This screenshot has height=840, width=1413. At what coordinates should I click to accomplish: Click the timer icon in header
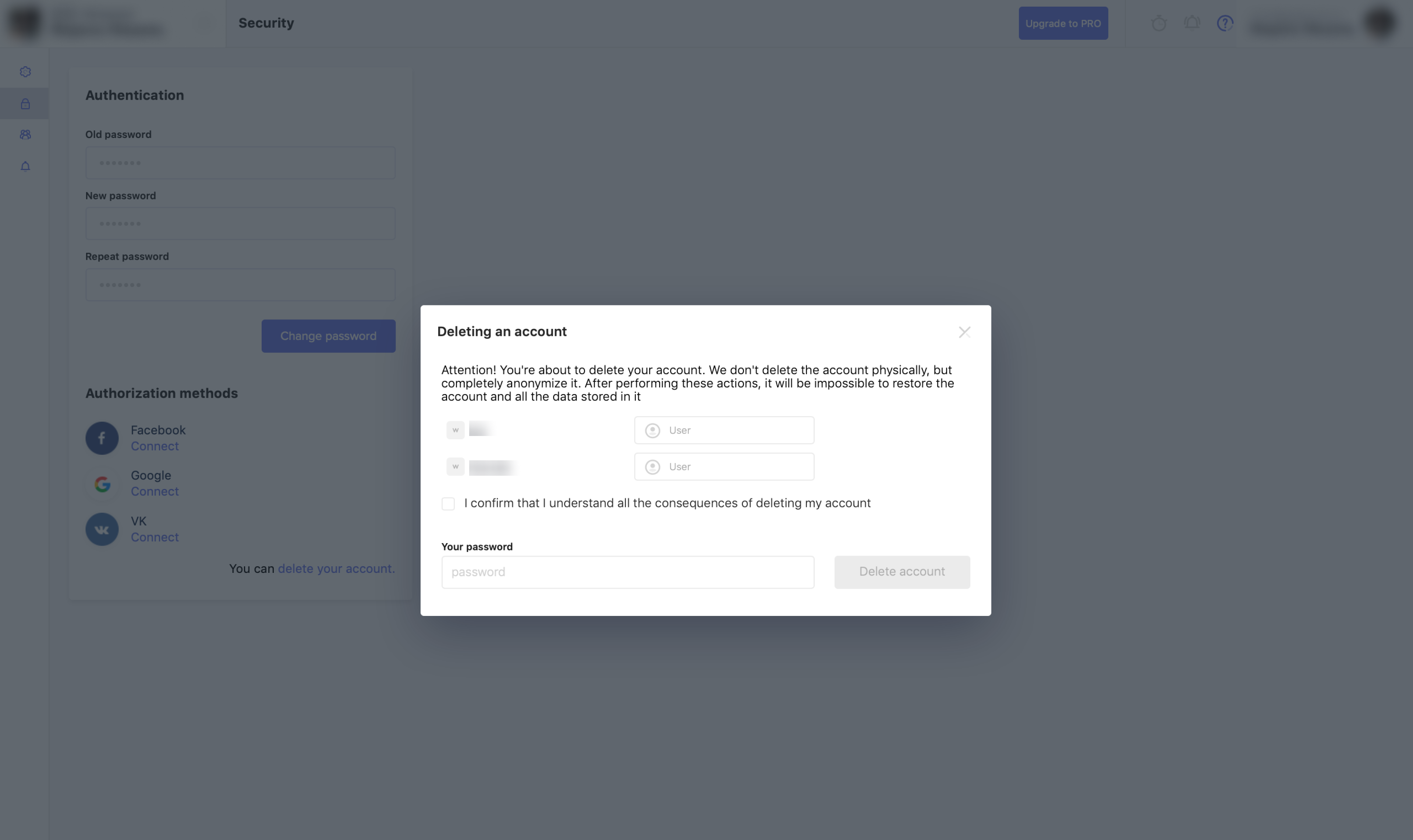(x=1159, y=23)
